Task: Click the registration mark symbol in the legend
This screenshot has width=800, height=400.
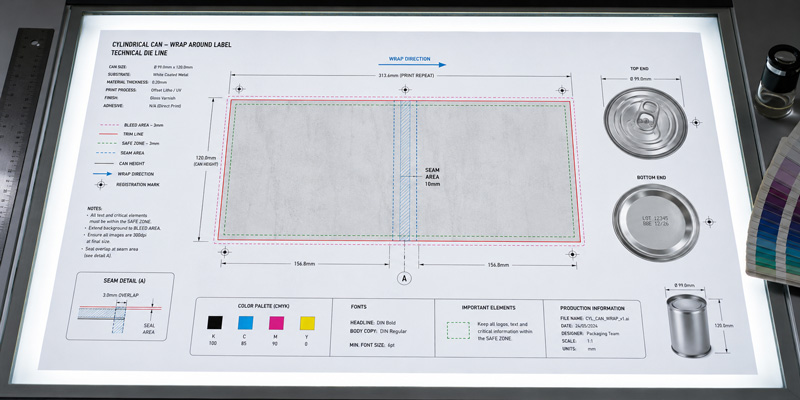Action: pyautogui.click(x=101, y=184)
